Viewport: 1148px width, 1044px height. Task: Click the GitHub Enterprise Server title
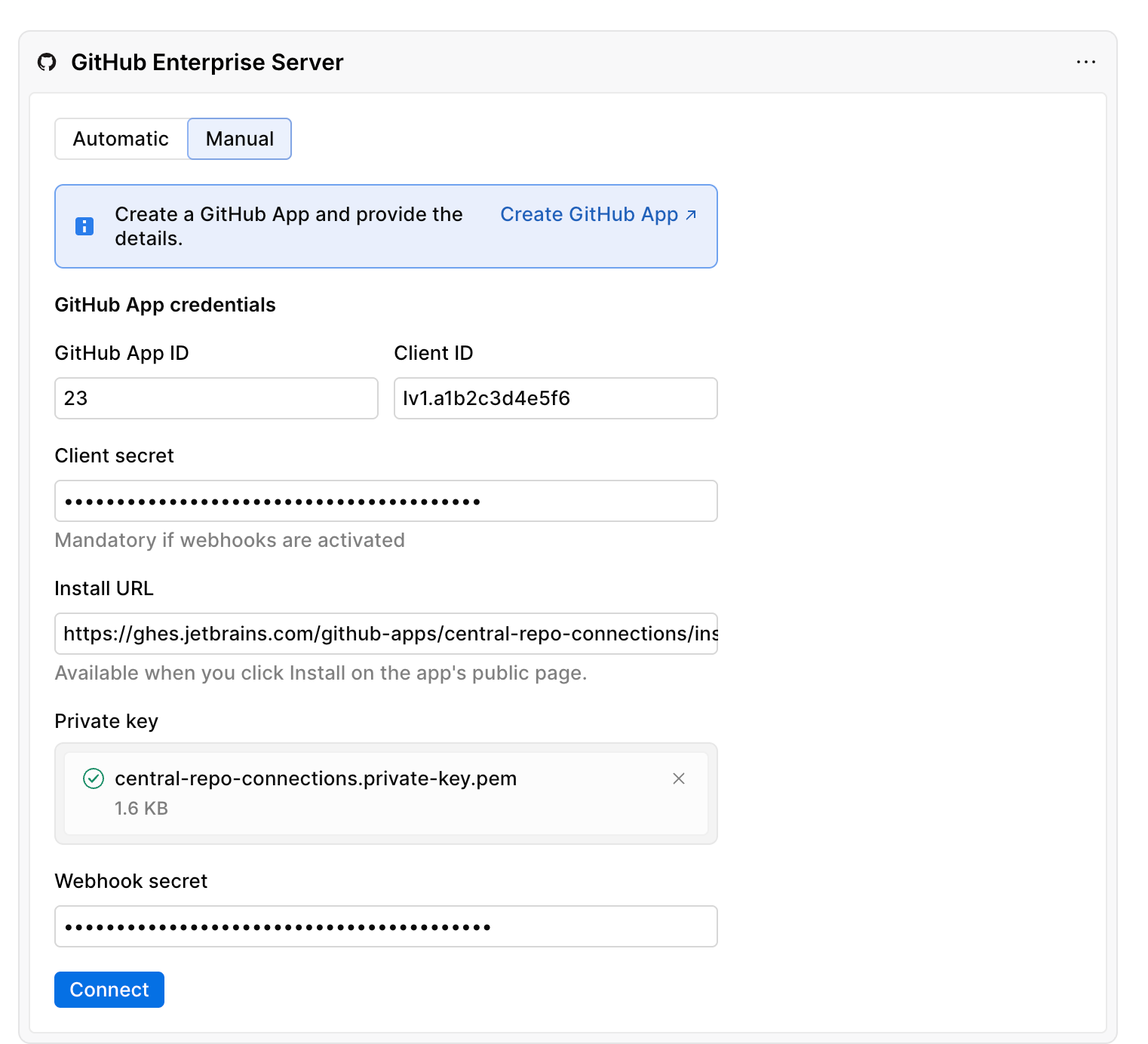[207, 63]
